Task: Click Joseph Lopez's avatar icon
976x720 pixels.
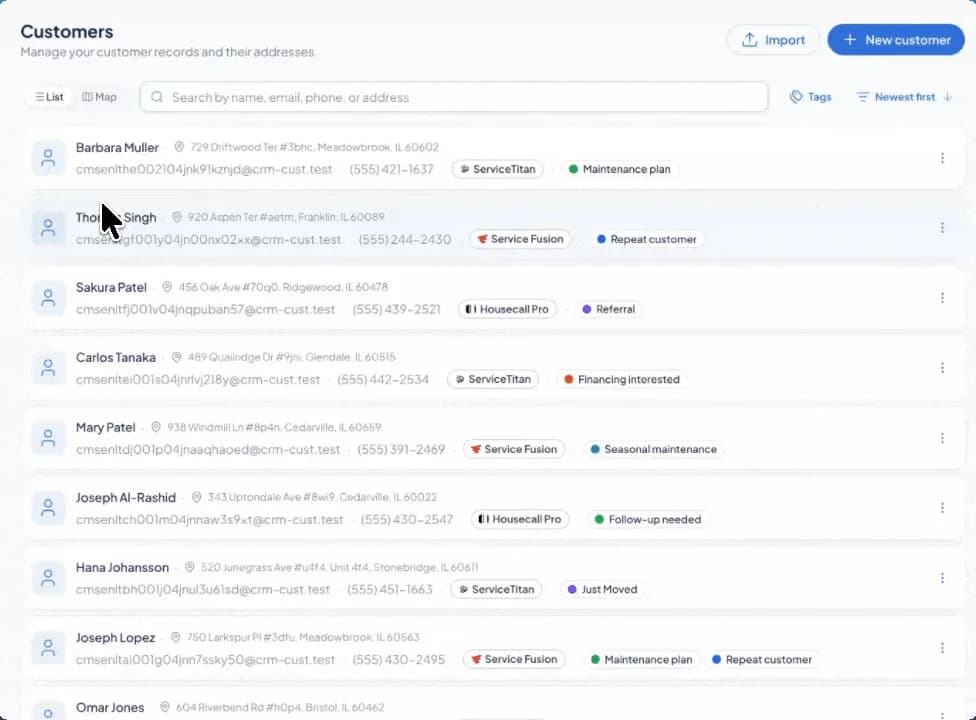Action: pos(48,648)
